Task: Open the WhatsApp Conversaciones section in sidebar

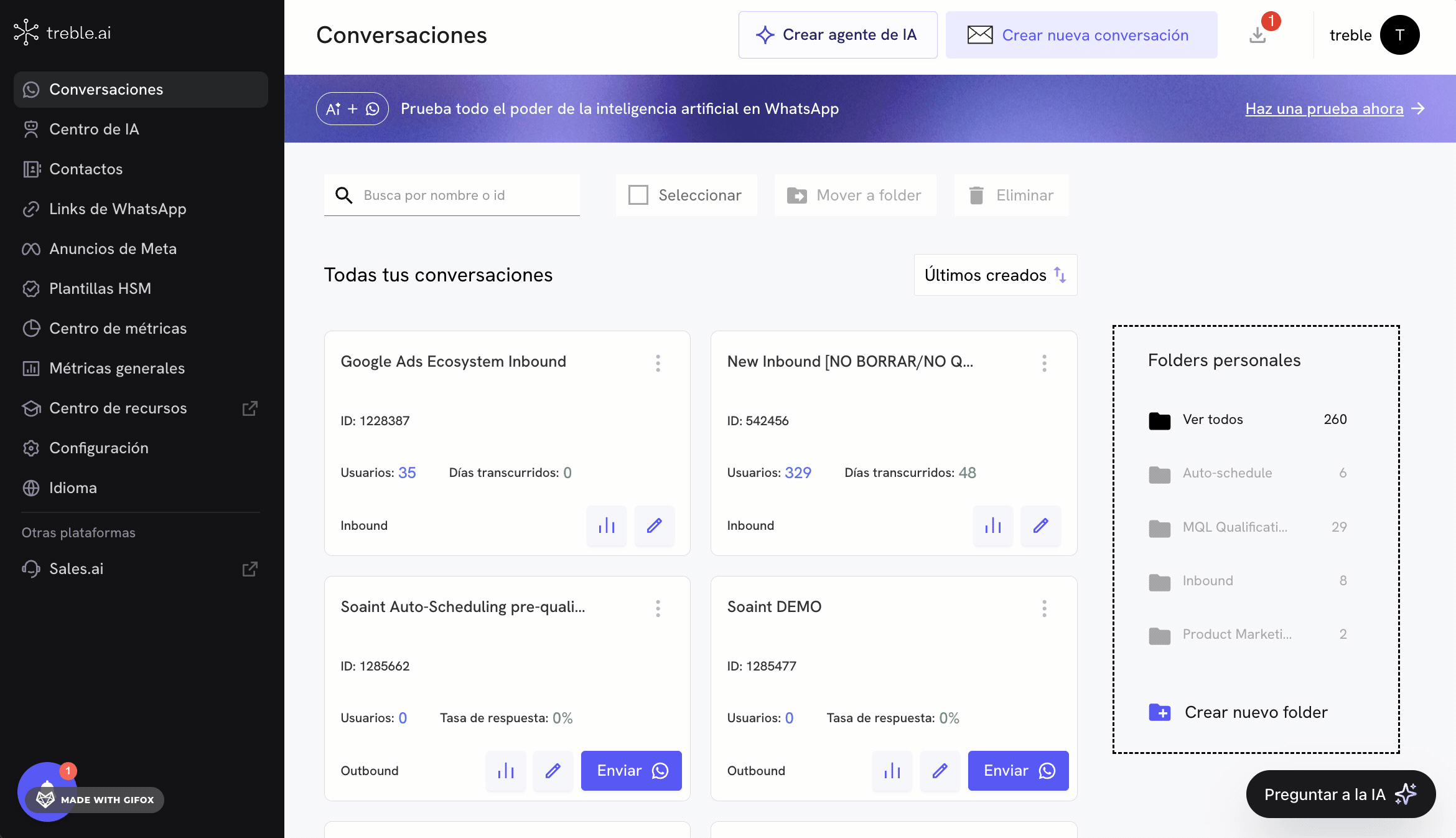Action: 106,89
